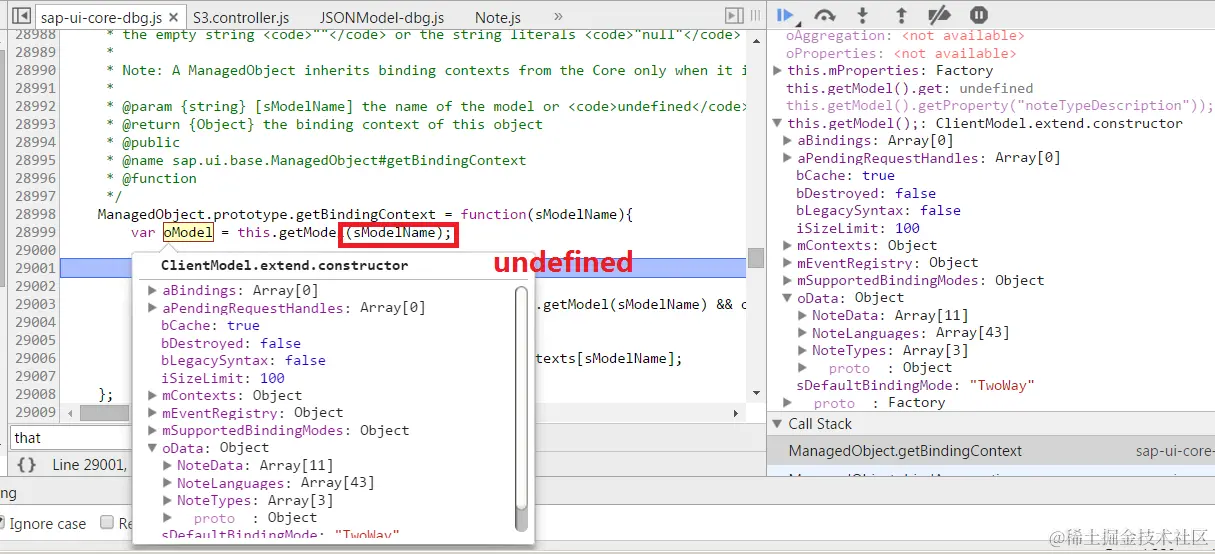Image resolution: width=1215 pixels, height=554 pixels.
Task: Select the sap-ui-core-dbg.js tab
Action: (x=101, y=18)
